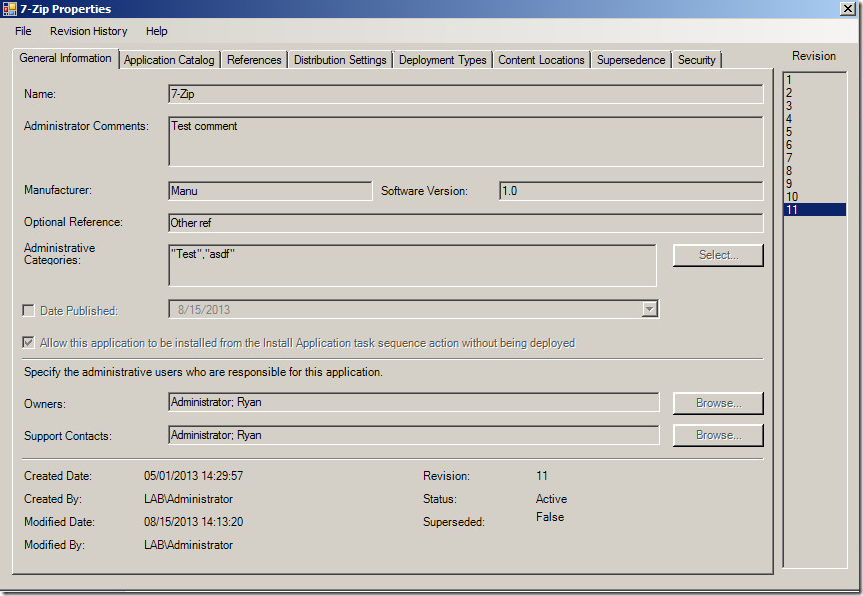Select revision 4 in Revision list

pyautogui.click(x=815, y=119)
